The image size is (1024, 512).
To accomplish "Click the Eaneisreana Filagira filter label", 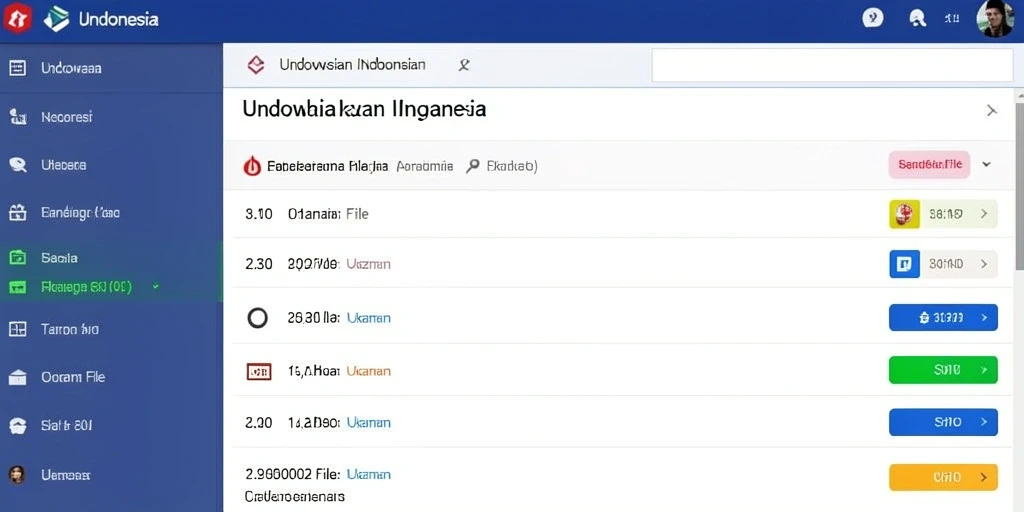I will (x=327, y=167).
